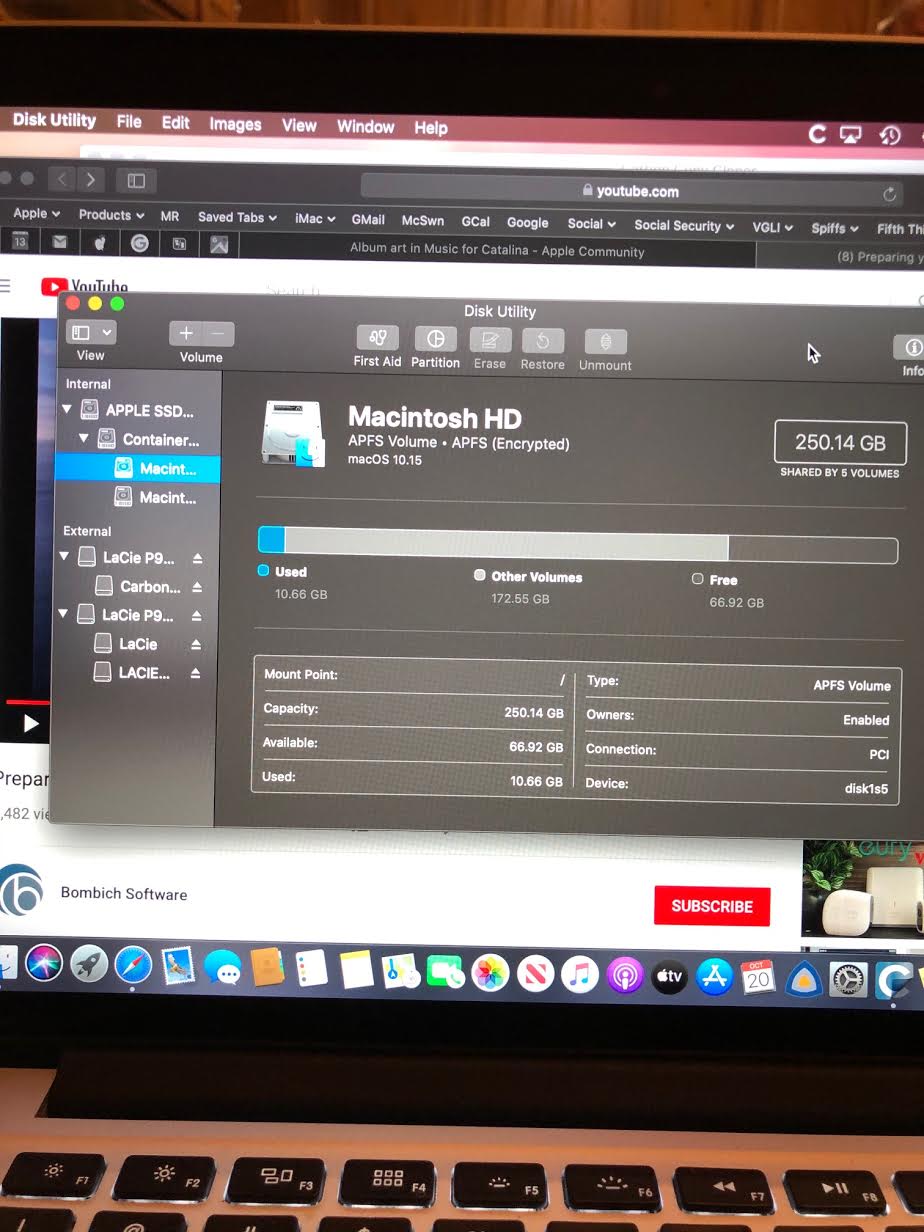The height and width of the screenshot is (1232, 924).
Task: Open the View menu in menu bar
Action: pyautogui.click(x=299, y=125)
